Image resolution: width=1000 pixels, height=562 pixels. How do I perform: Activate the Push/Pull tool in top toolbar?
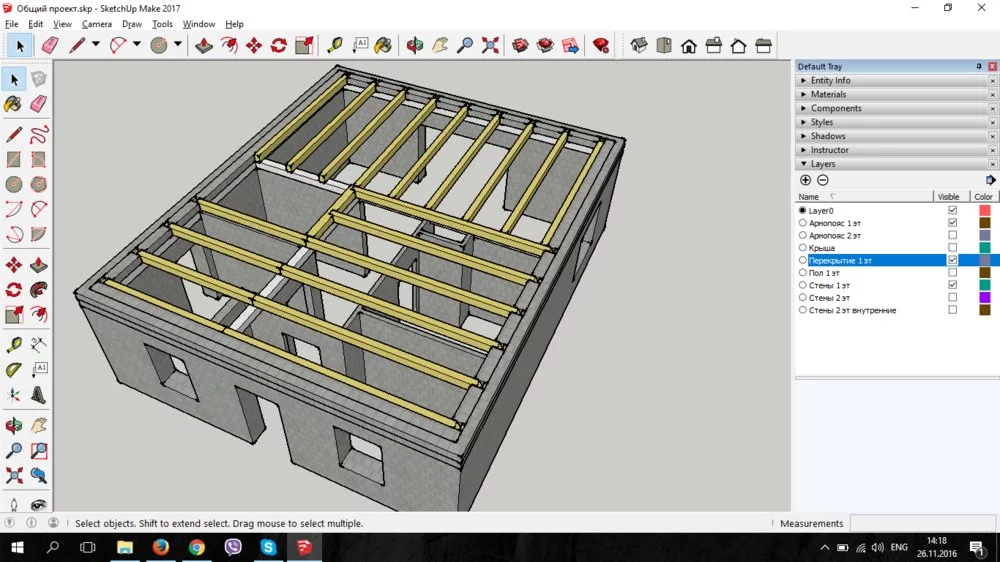(x=204, y=45)
